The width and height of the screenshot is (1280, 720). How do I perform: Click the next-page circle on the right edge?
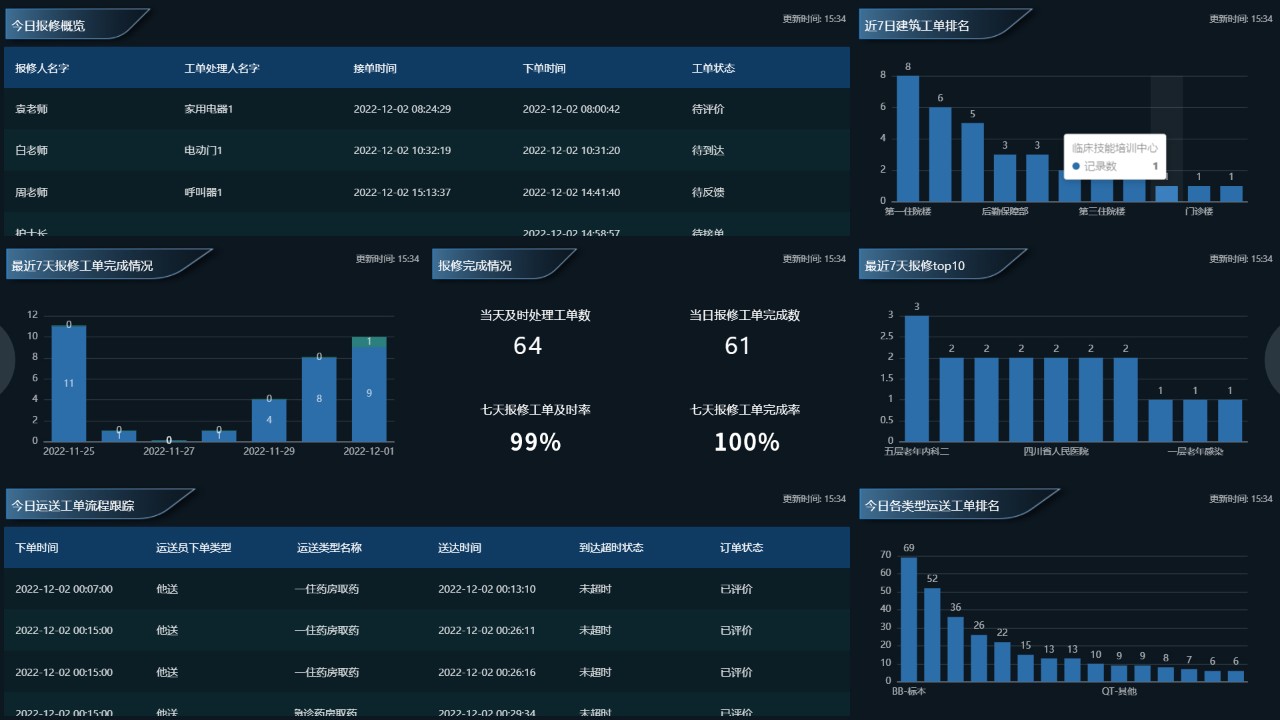tap(1274, 360)
